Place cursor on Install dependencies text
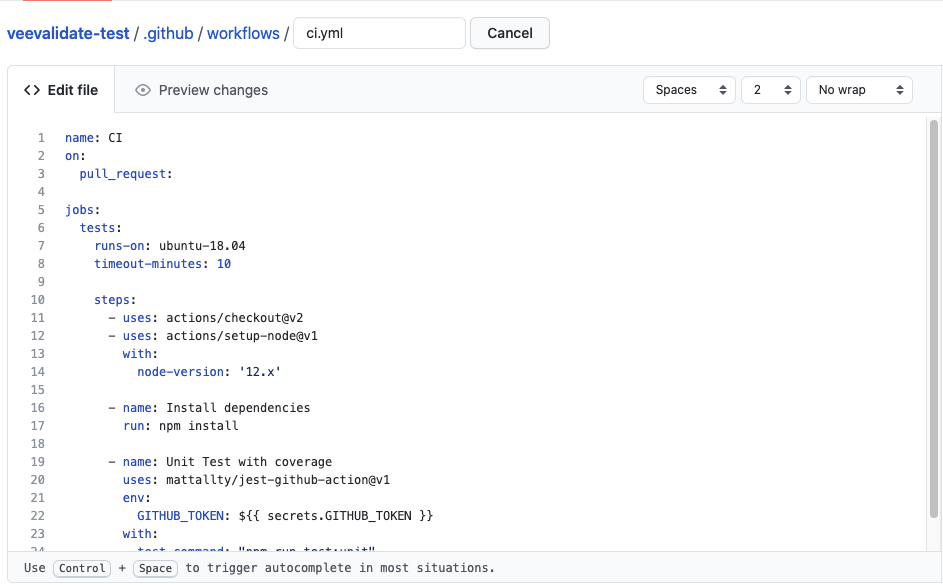The height and width of the screenshot is (585, 943). 238,408
